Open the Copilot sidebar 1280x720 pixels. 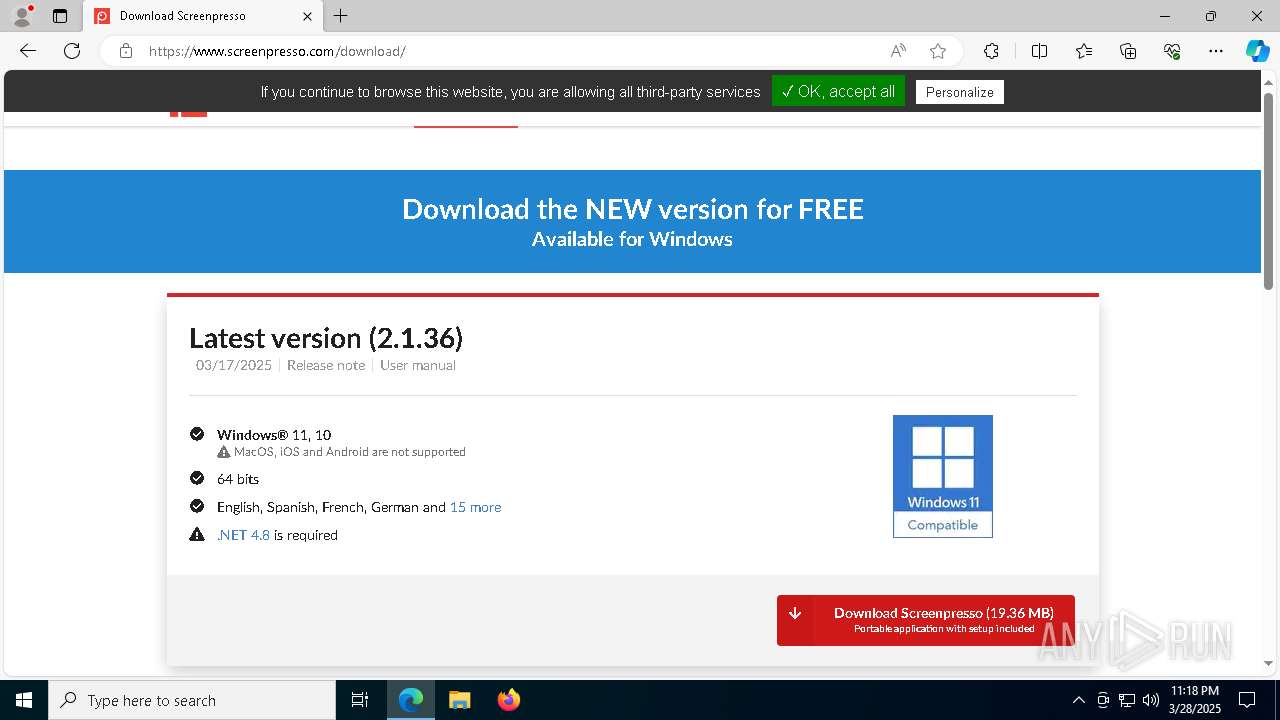[1257, 51]
